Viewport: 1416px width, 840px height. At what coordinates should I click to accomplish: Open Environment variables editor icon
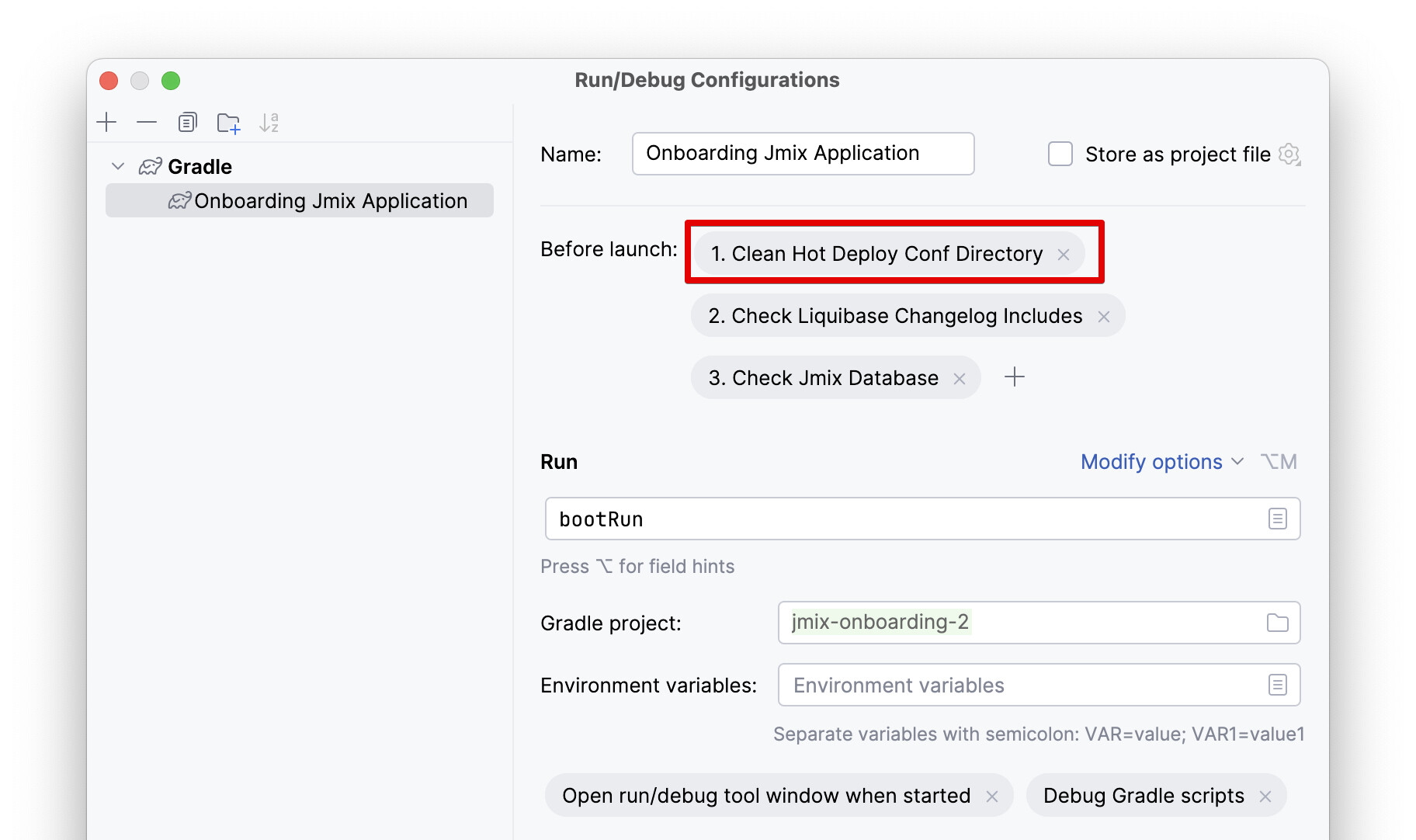(x=1278, y=685)
